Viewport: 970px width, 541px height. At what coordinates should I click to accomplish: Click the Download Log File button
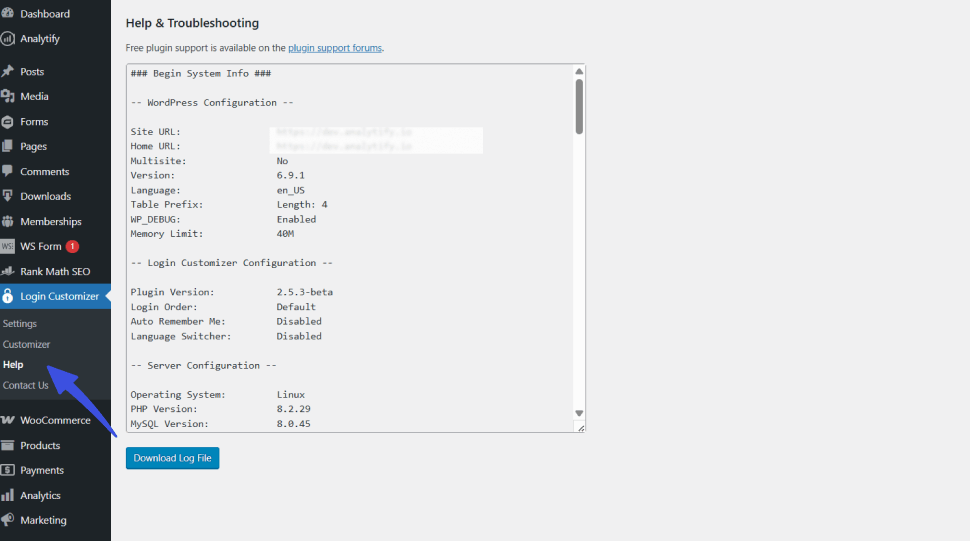173,458
